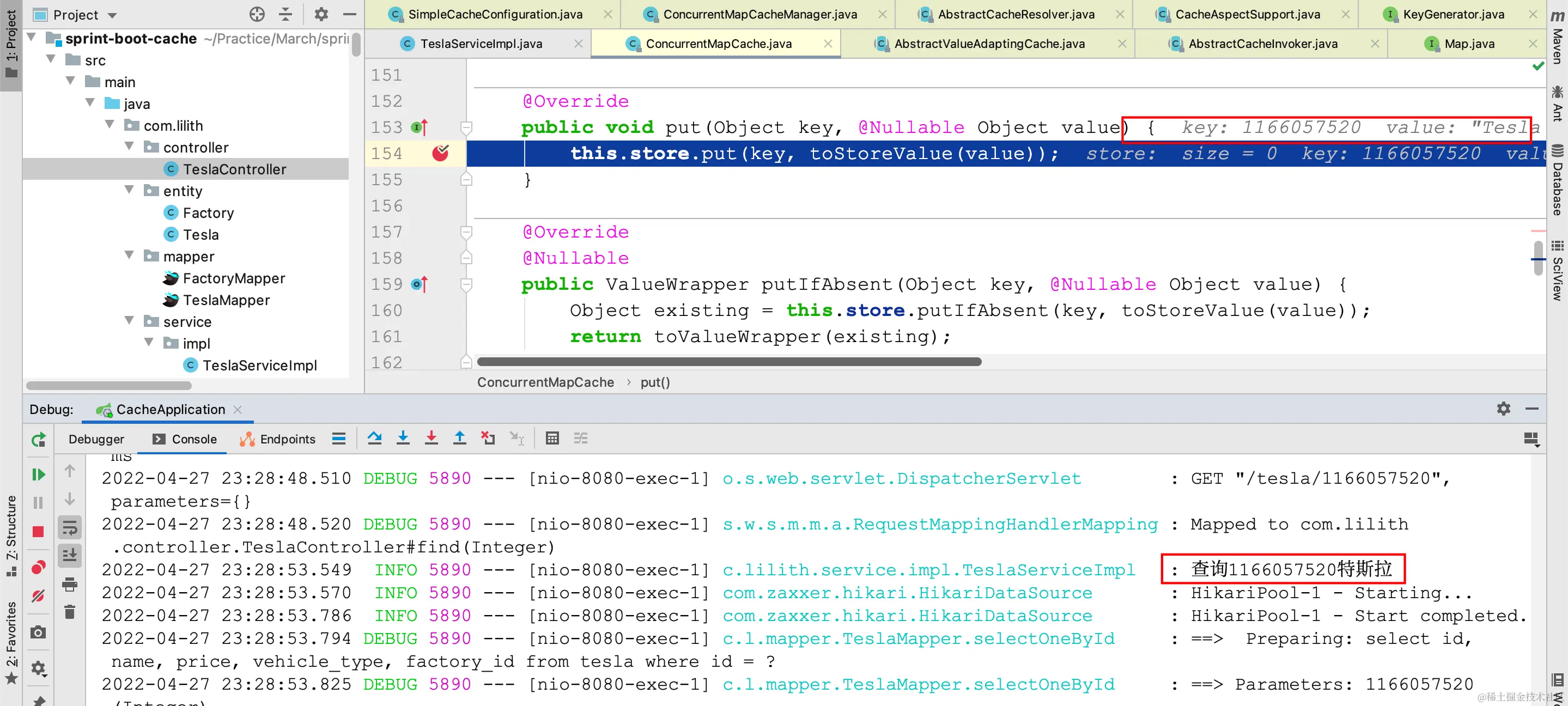Click Resume Program green arrow
The height and width of the screenshot is (706, 1568).
[38, 474]
